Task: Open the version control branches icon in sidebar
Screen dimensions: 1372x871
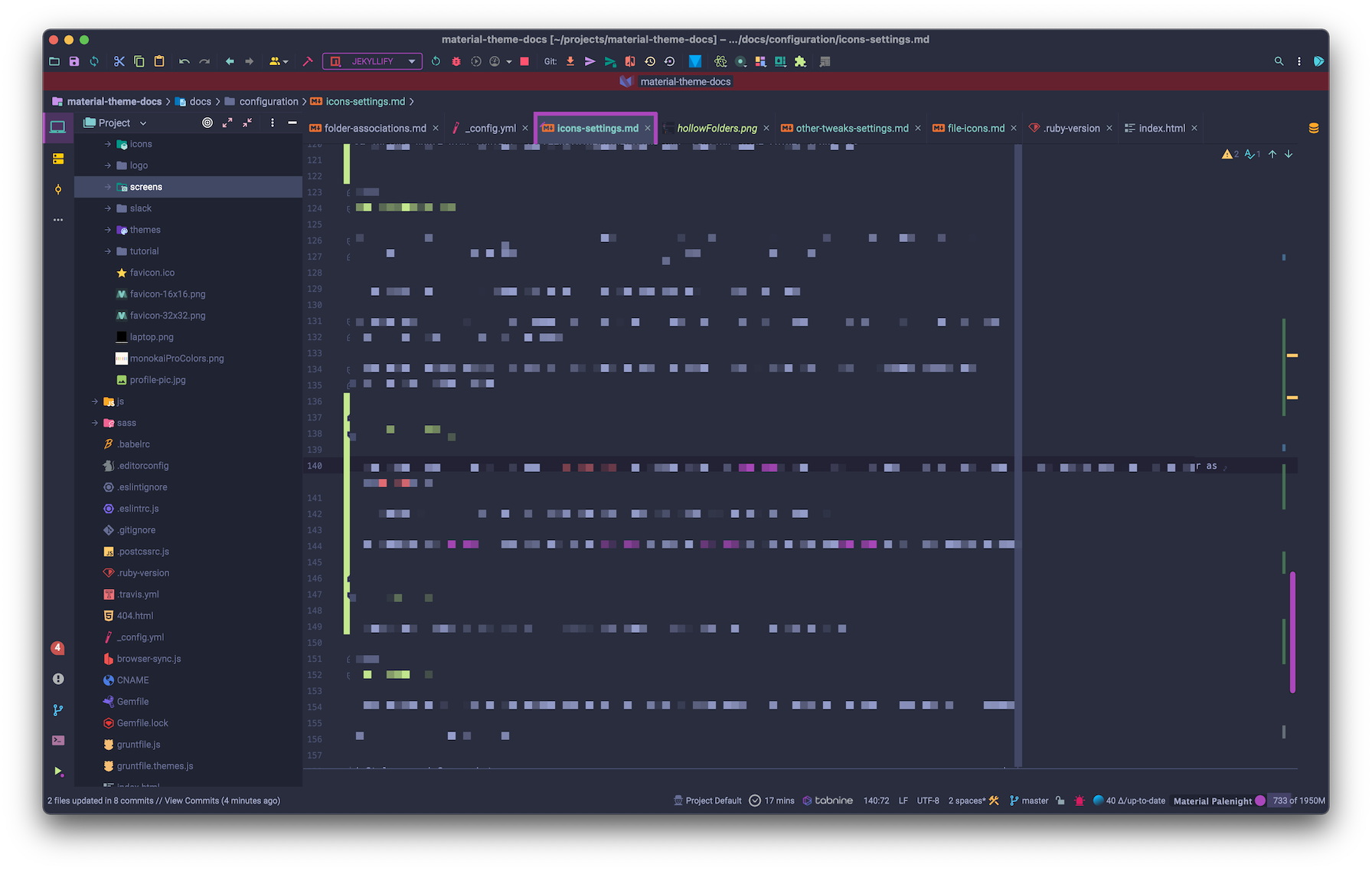Action: tap(58, 709)
